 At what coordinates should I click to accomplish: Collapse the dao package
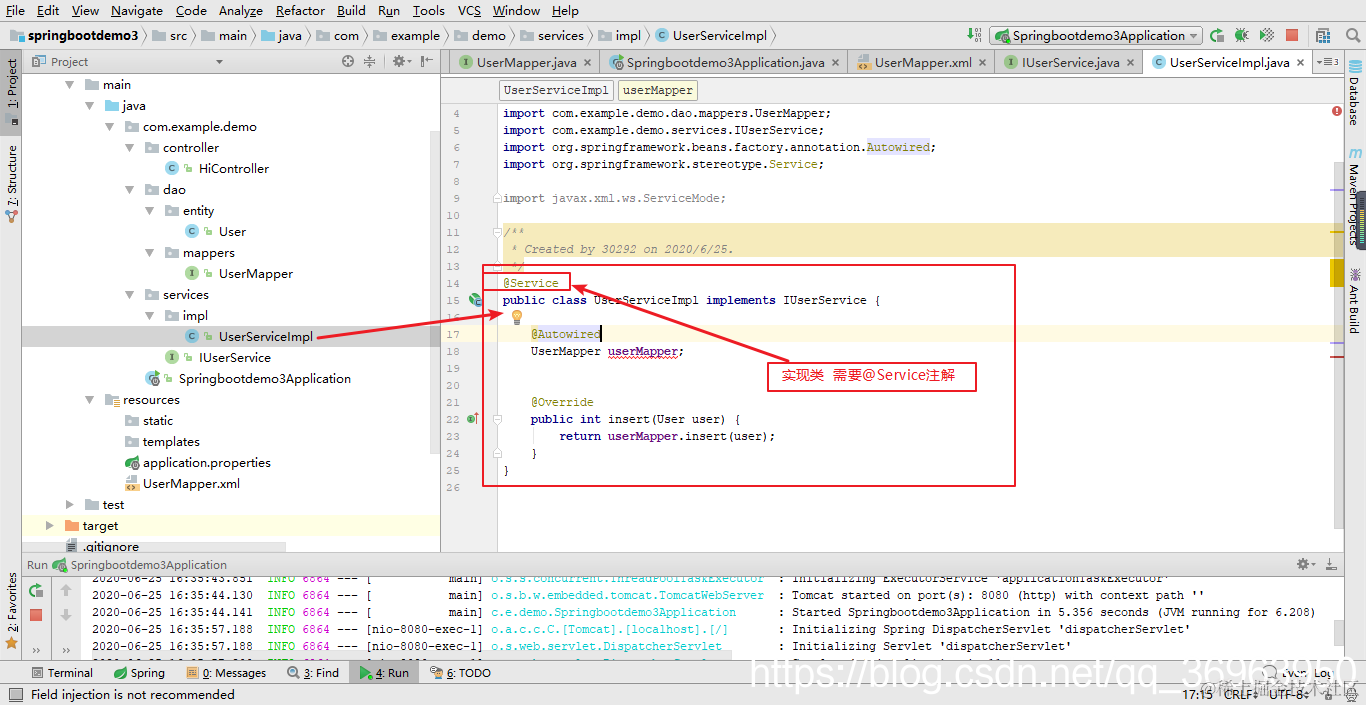(130, 190)
